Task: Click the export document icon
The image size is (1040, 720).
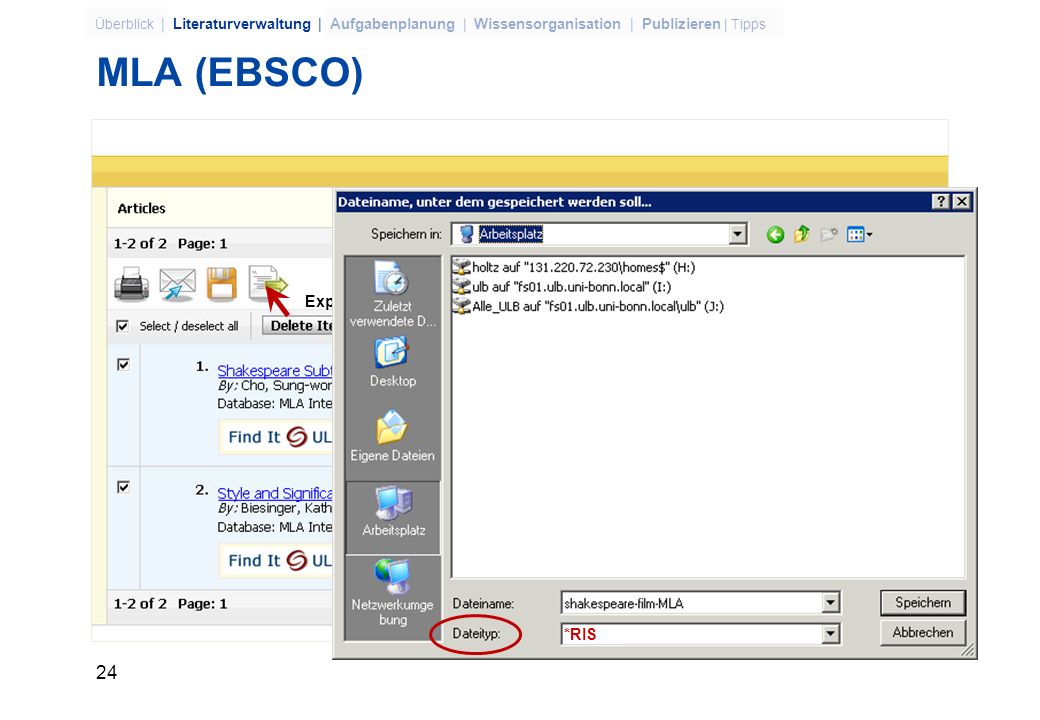Action: [268, 282]
